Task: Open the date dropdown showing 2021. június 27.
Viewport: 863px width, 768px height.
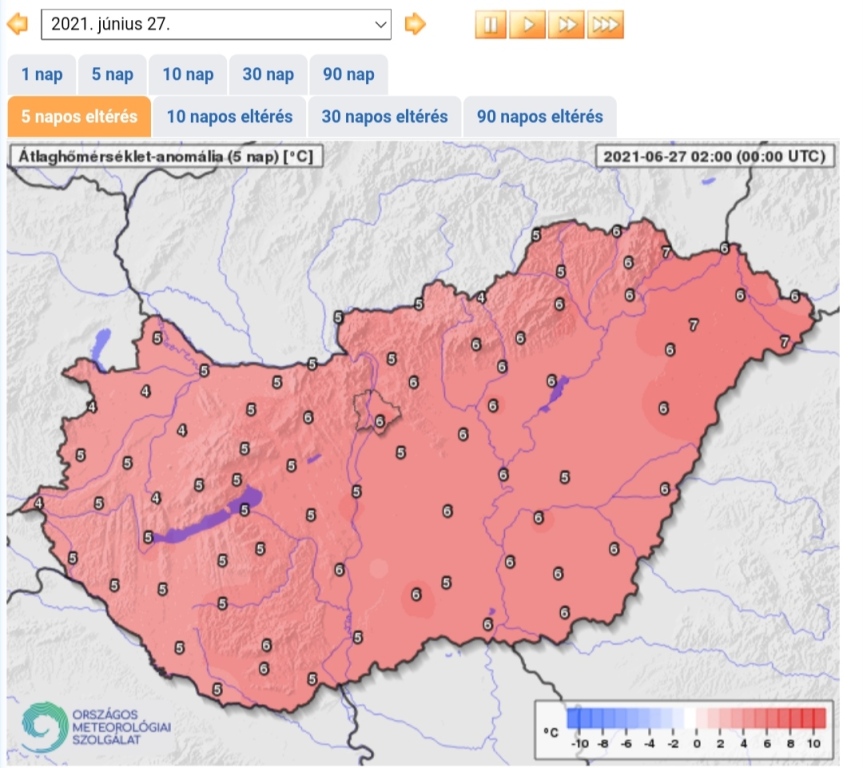Action: [216, 23]
